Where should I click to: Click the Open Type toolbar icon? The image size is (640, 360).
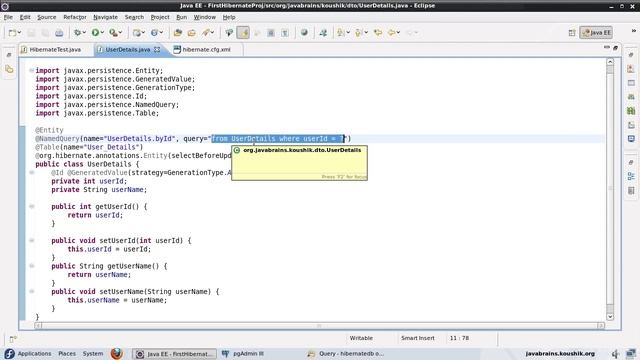(x=178, y=33)
